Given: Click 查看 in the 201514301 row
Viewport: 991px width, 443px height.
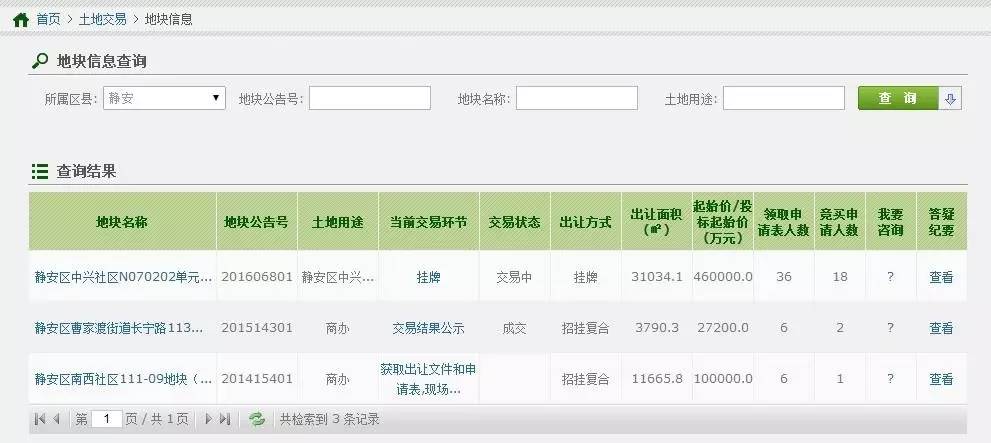Looking at the screenshot, I should (x=941, y=328).
